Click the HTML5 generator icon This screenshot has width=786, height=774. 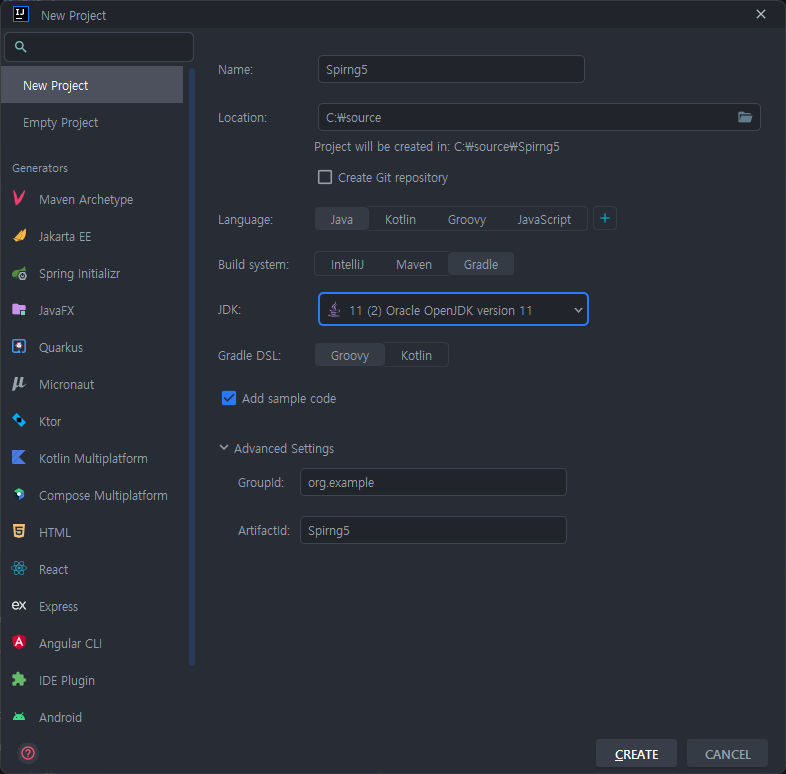click(19, 531)
